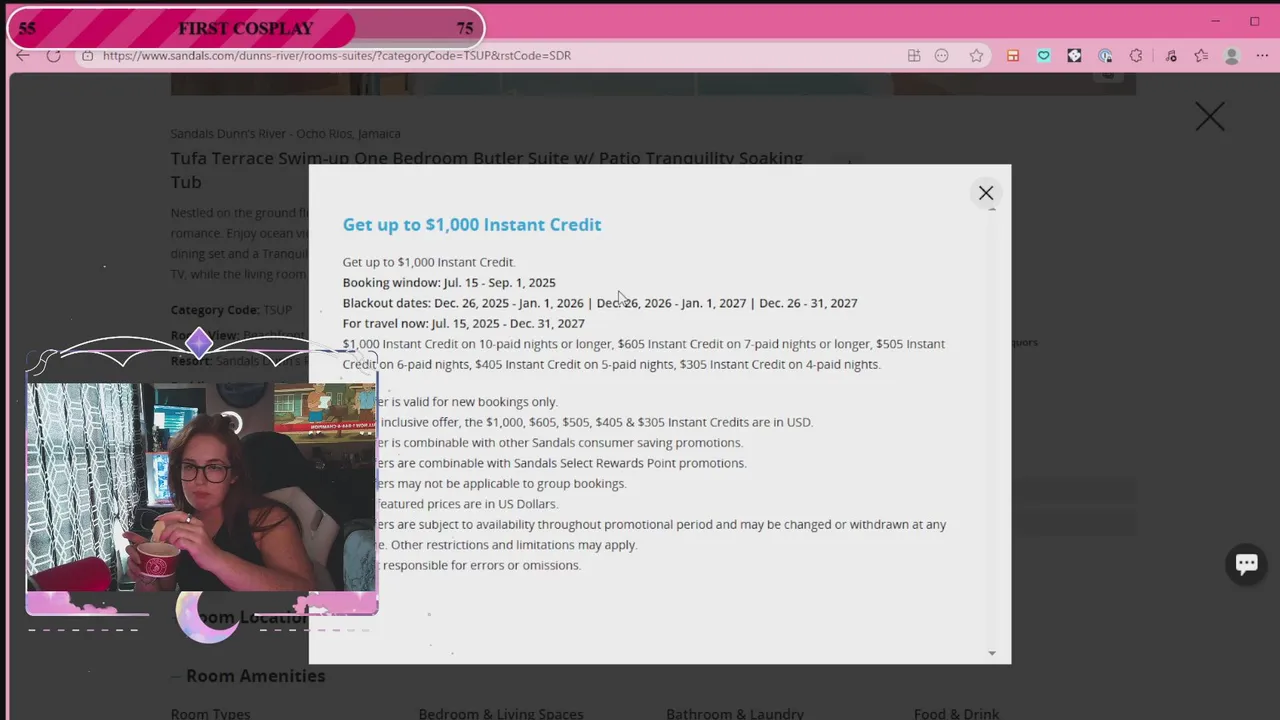Click the 'Food & Drink' amenities column
The height and width of the screenshot is (720, 1280).
[x=956, y=714]
